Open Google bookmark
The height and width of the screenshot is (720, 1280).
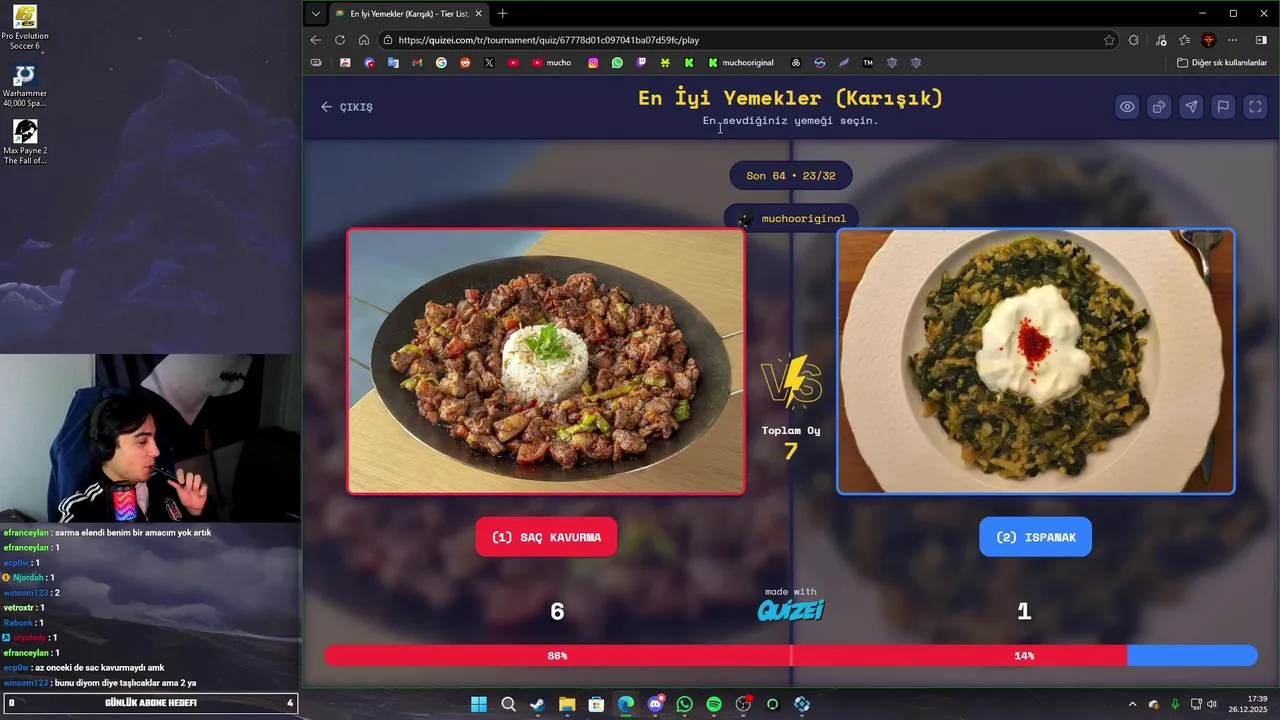tap(441, 62)
